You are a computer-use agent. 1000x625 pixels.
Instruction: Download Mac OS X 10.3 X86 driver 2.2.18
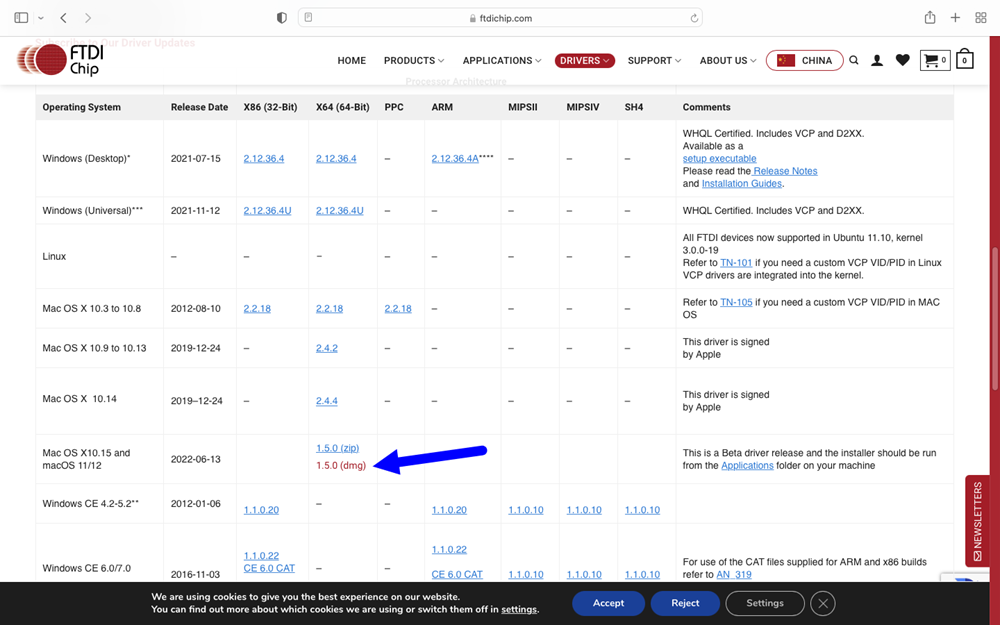257,309
